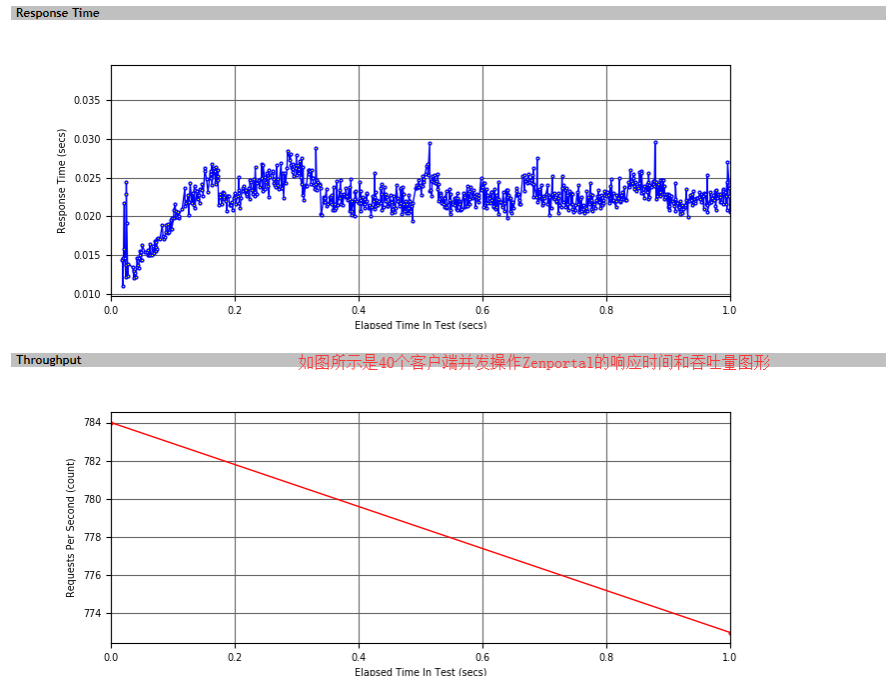Screen dimensions: 886x692
Task: Click x-axis value 0.8 in Response Time chart
Action: click(606, 310)
